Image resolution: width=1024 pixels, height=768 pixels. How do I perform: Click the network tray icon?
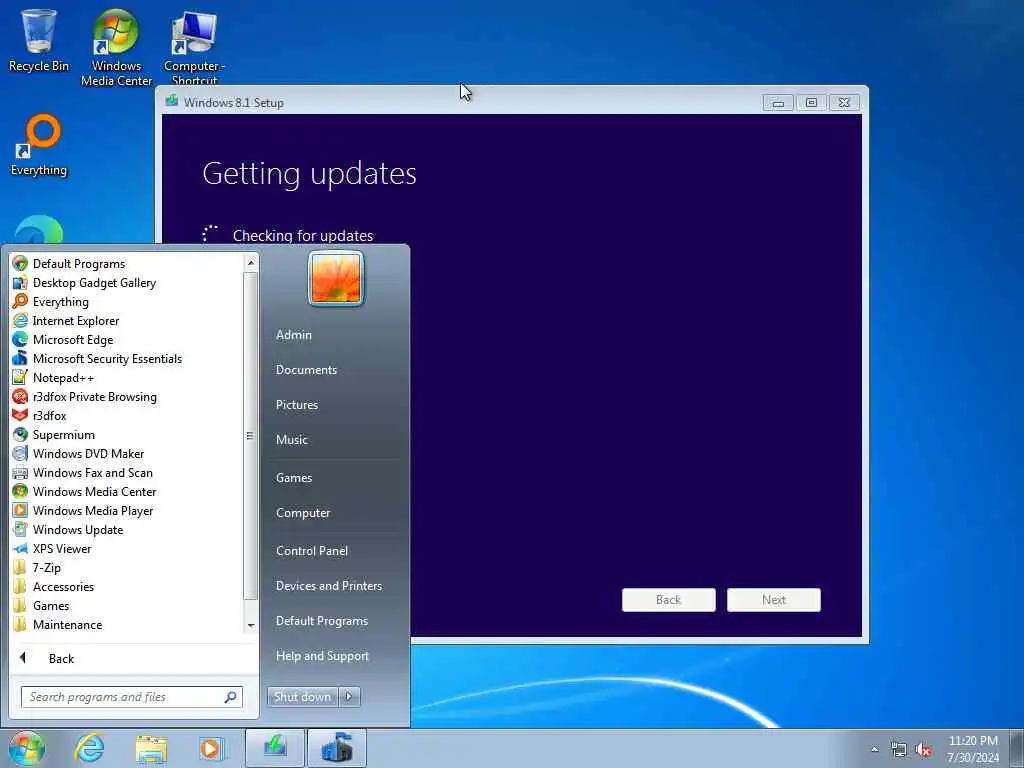point(899,750)
